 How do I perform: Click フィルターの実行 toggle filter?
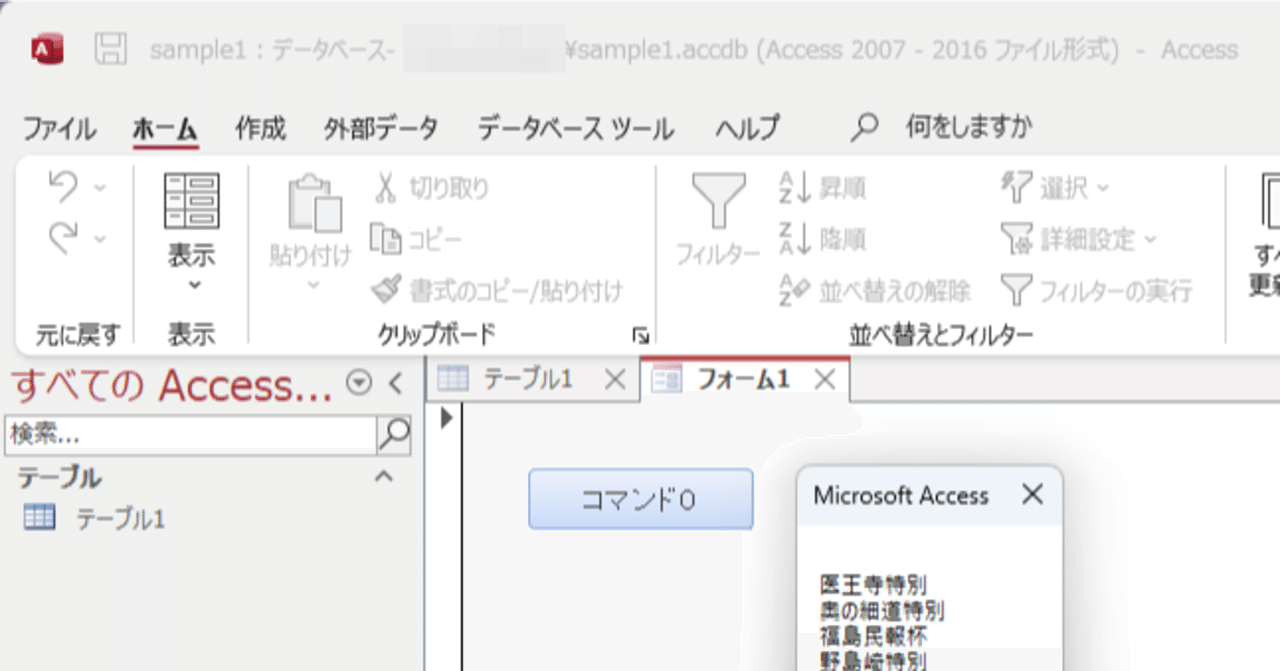click(1097, 291)
